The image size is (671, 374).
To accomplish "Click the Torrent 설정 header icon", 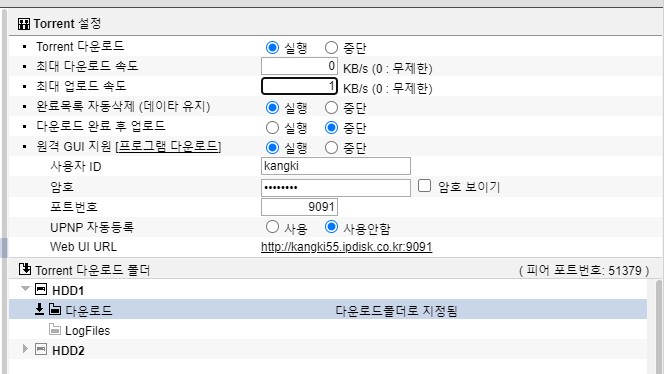I will [x=24, y=24].
